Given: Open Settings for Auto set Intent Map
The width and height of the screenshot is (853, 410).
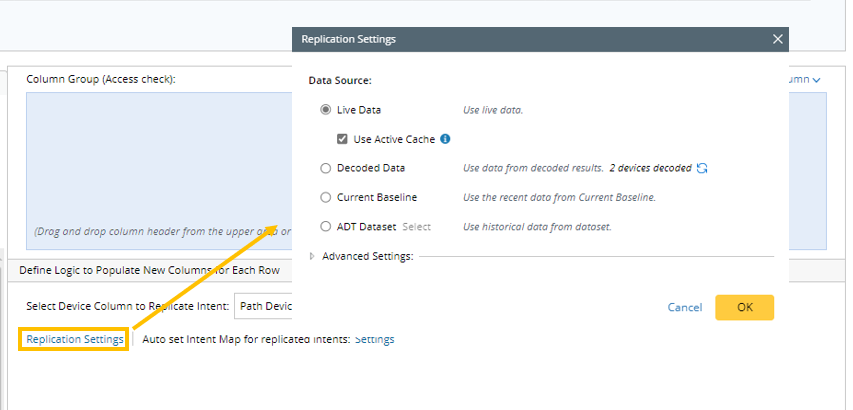Looking at the screenshot, I should coord(374,339).
